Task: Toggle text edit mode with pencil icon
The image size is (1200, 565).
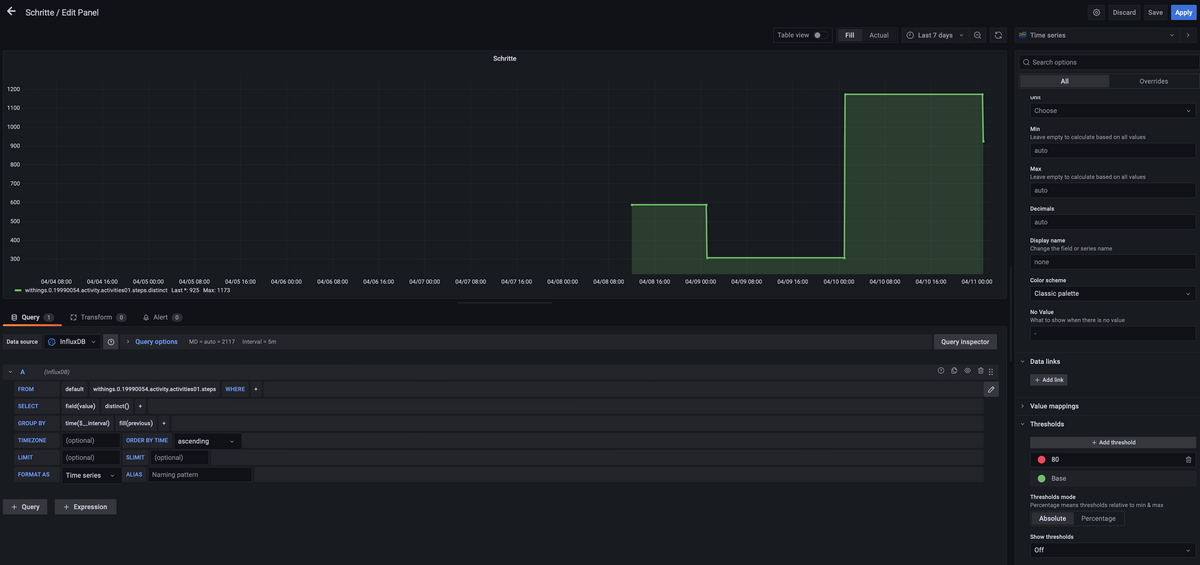Action: (x=990, y=389)
